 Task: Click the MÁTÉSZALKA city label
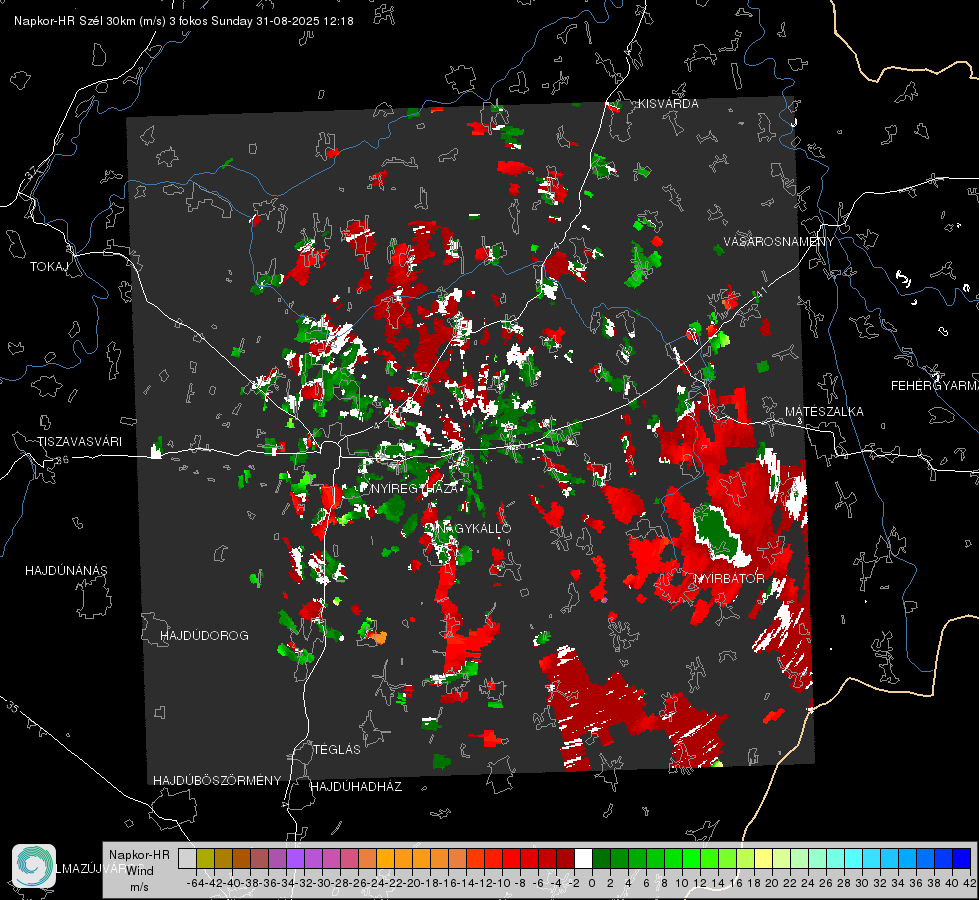pos(824,412)
